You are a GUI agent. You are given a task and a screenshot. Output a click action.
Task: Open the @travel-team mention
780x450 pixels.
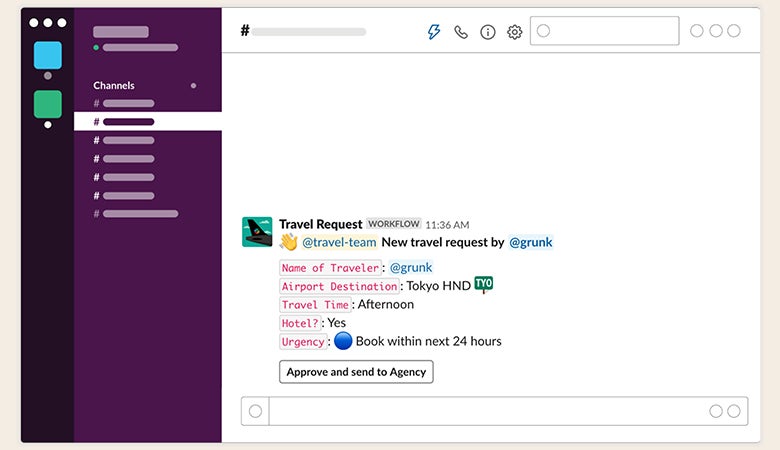[339, 242]
